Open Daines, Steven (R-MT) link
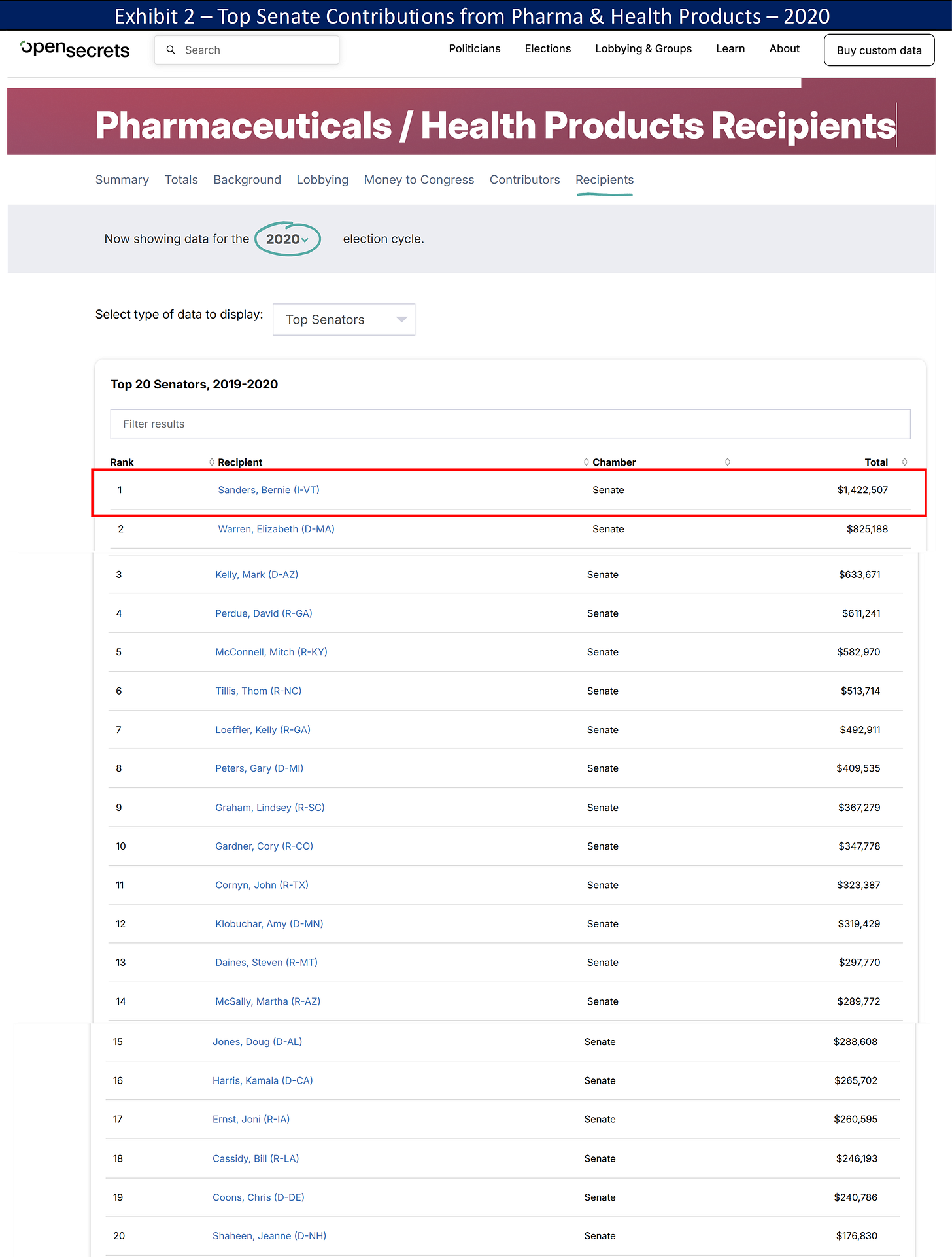Screen dimensions: 952x1257 pos(267,963)
